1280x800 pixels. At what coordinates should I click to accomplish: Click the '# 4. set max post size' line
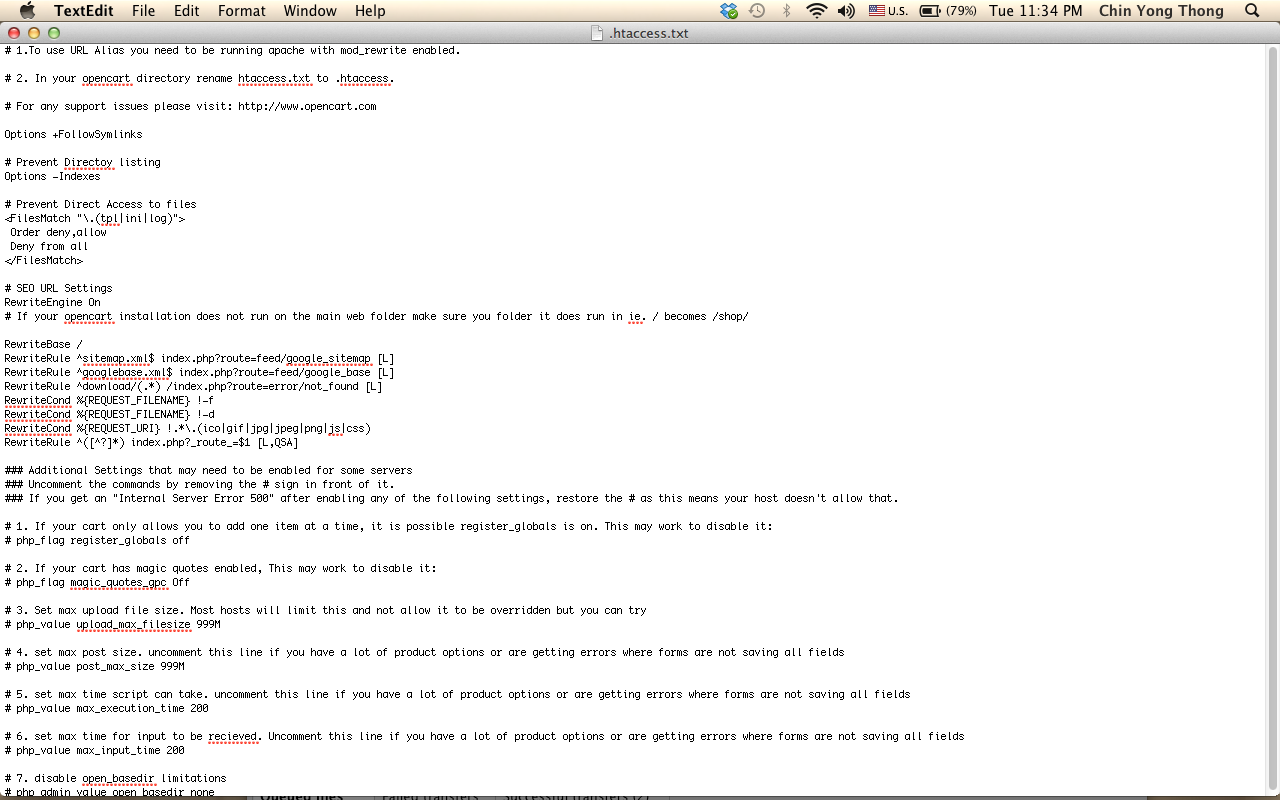pos(424,652)
